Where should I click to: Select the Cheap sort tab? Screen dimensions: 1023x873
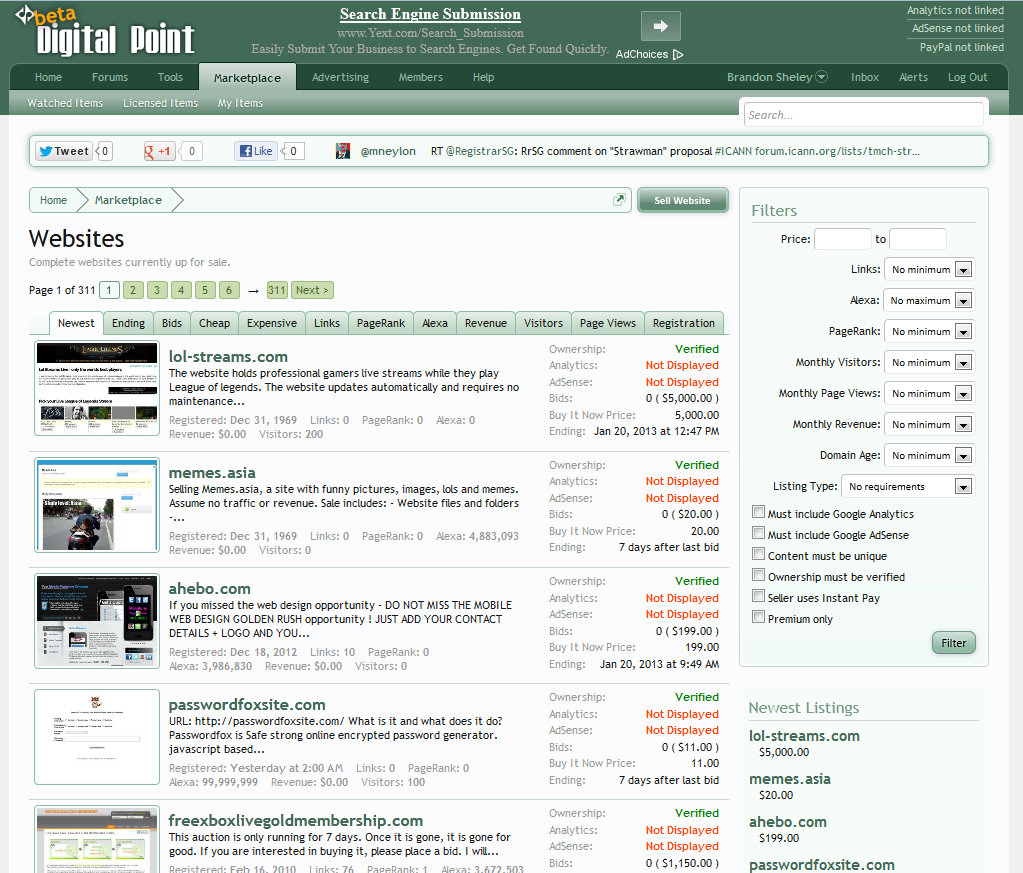point(214,323)
